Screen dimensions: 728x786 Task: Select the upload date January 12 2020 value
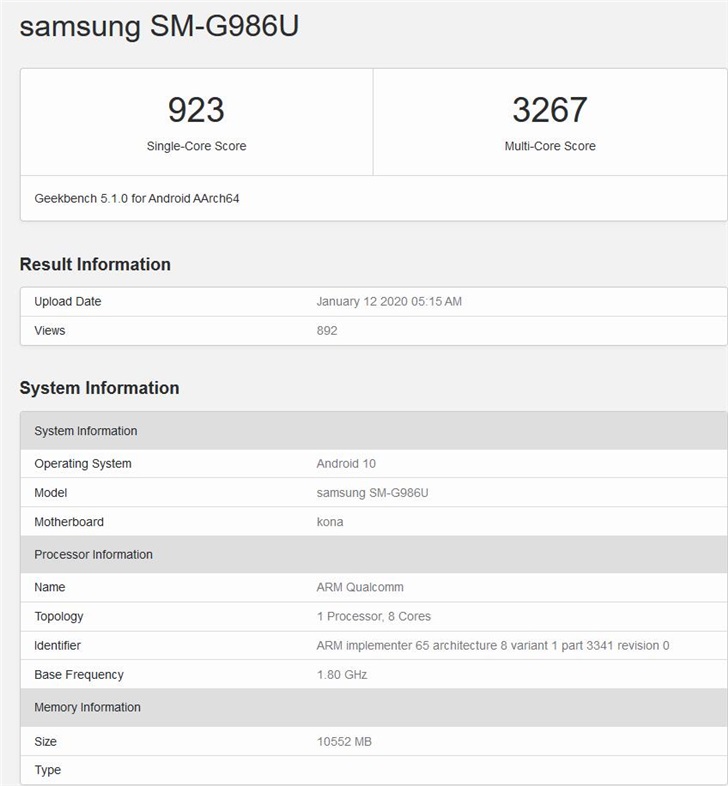coord(389,301)
